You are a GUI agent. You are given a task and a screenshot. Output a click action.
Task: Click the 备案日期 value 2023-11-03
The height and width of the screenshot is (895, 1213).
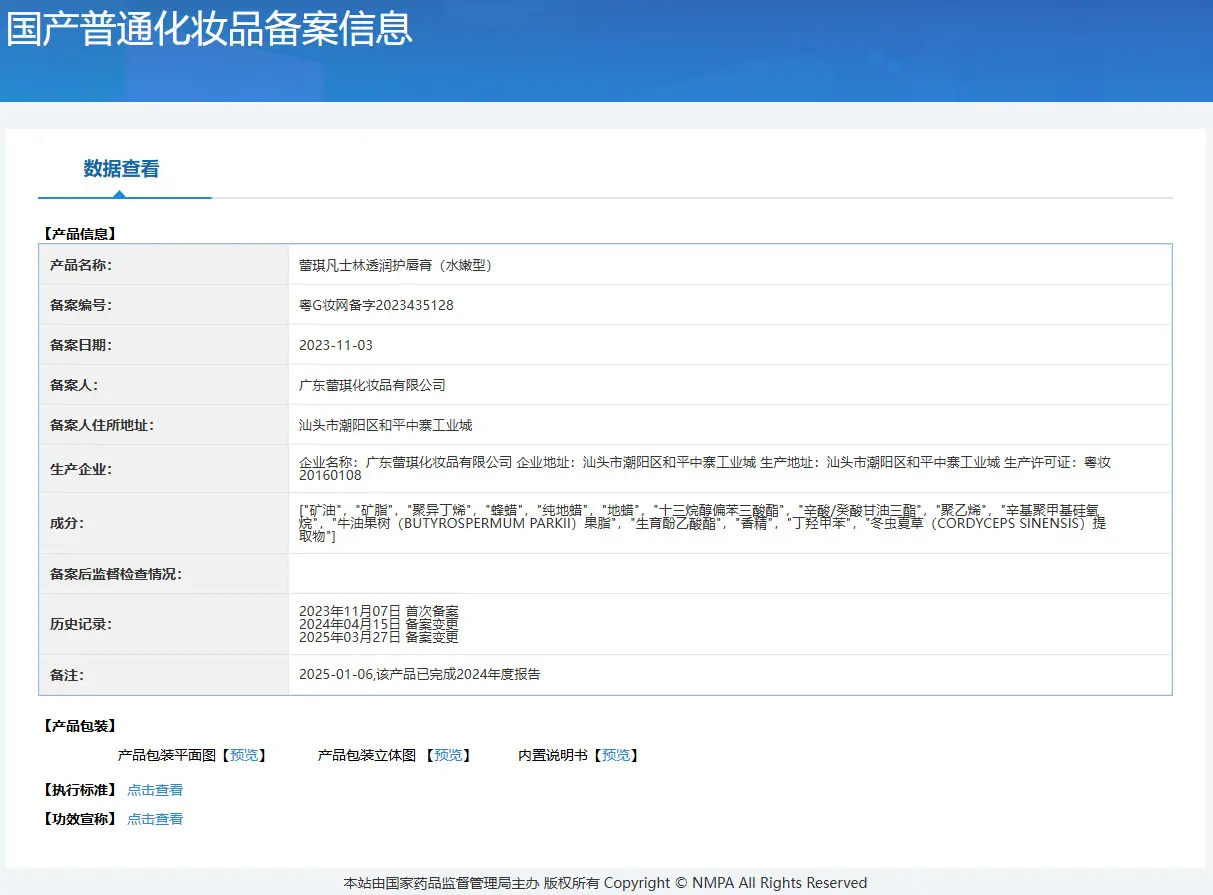pyautogui.click(x=336, y=345)
